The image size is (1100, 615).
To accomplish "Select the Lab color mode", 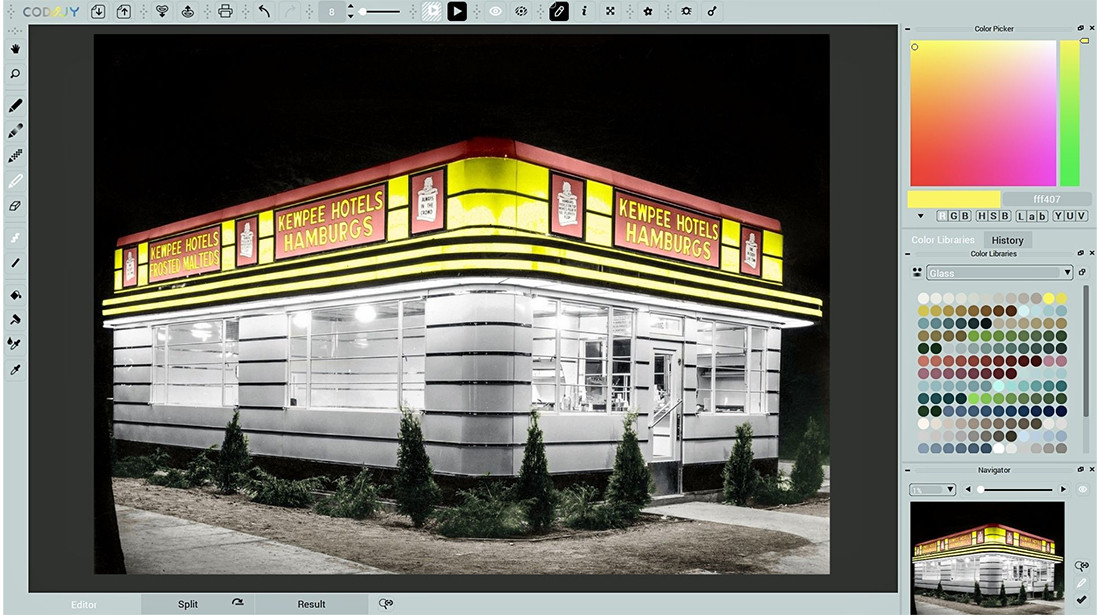I will click(x=1030, y=216).
